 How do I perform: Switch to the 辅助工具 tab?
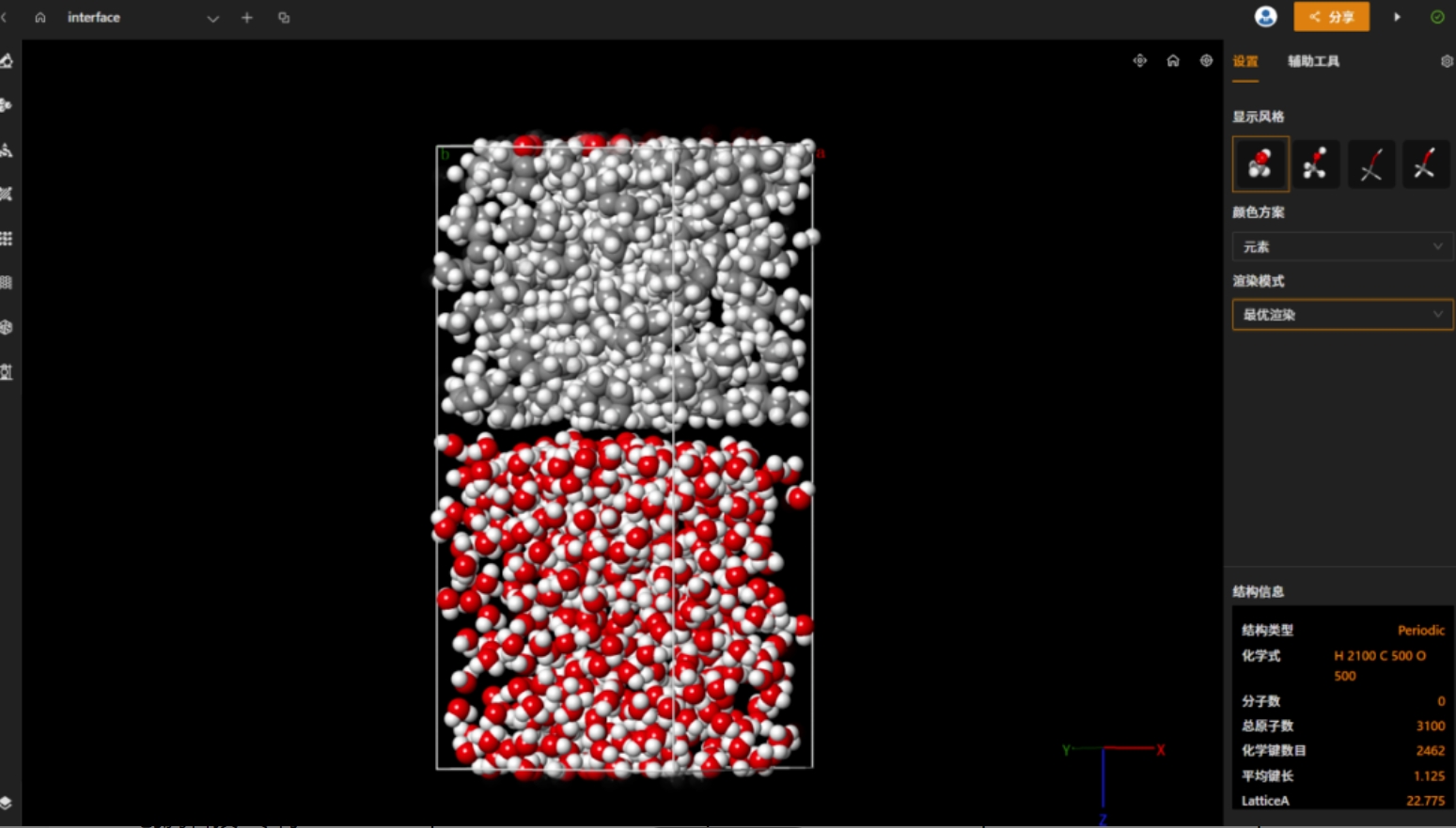[1313, 61]
